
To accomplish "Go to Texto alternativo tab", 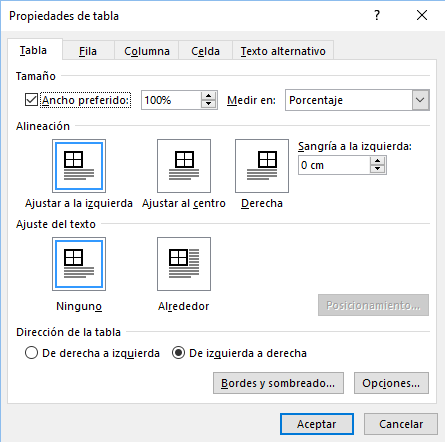I will point(283,51).
